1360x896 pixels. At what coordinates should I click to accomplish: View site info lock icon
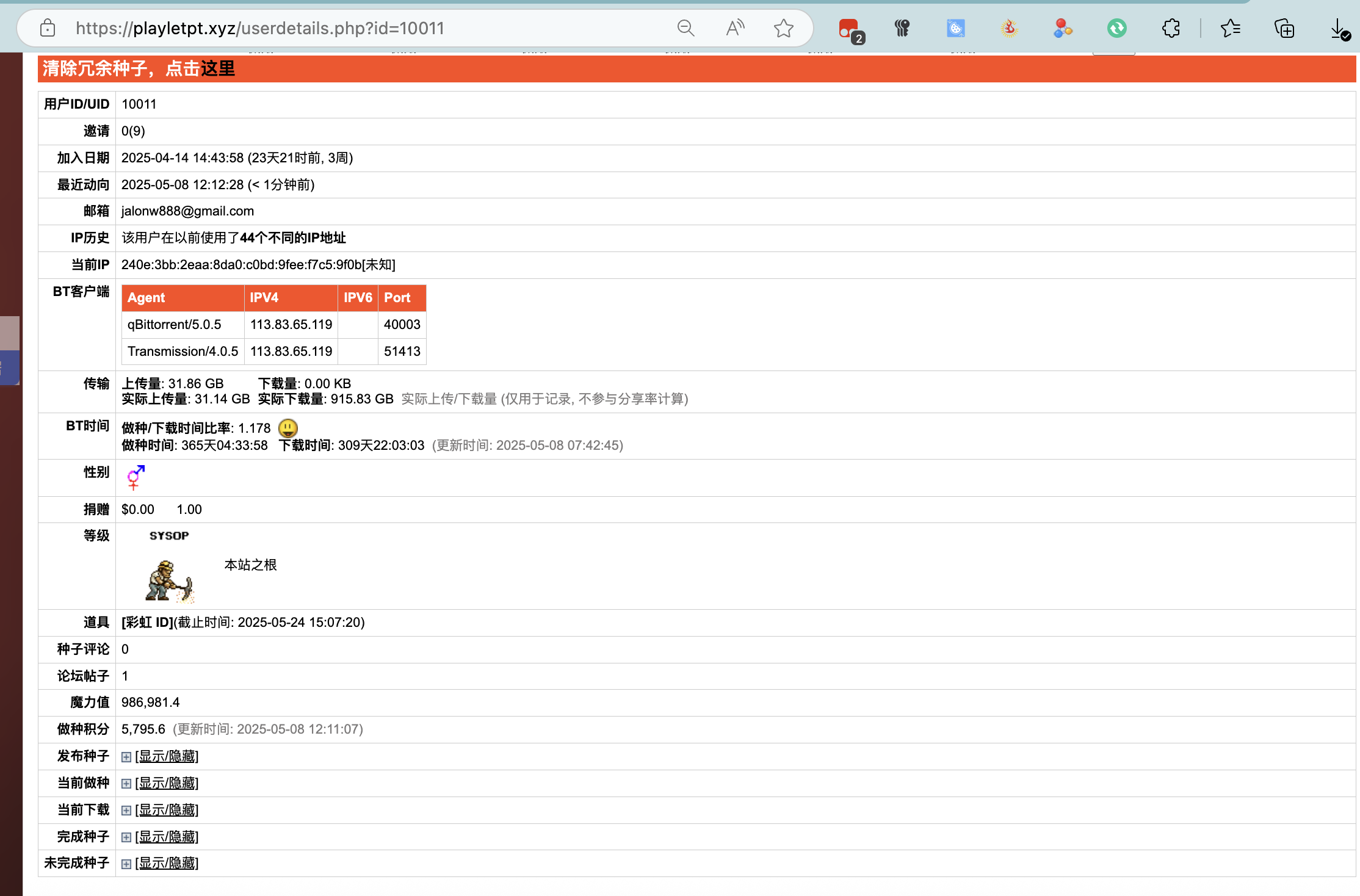coord(48,28)
